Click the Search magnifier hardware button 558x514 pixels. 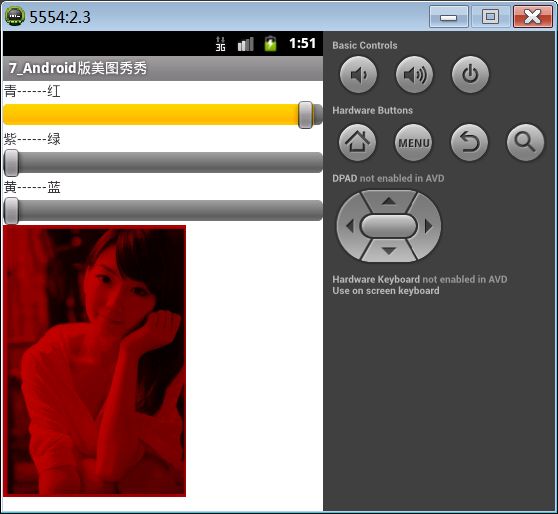(x=525, y=142)
